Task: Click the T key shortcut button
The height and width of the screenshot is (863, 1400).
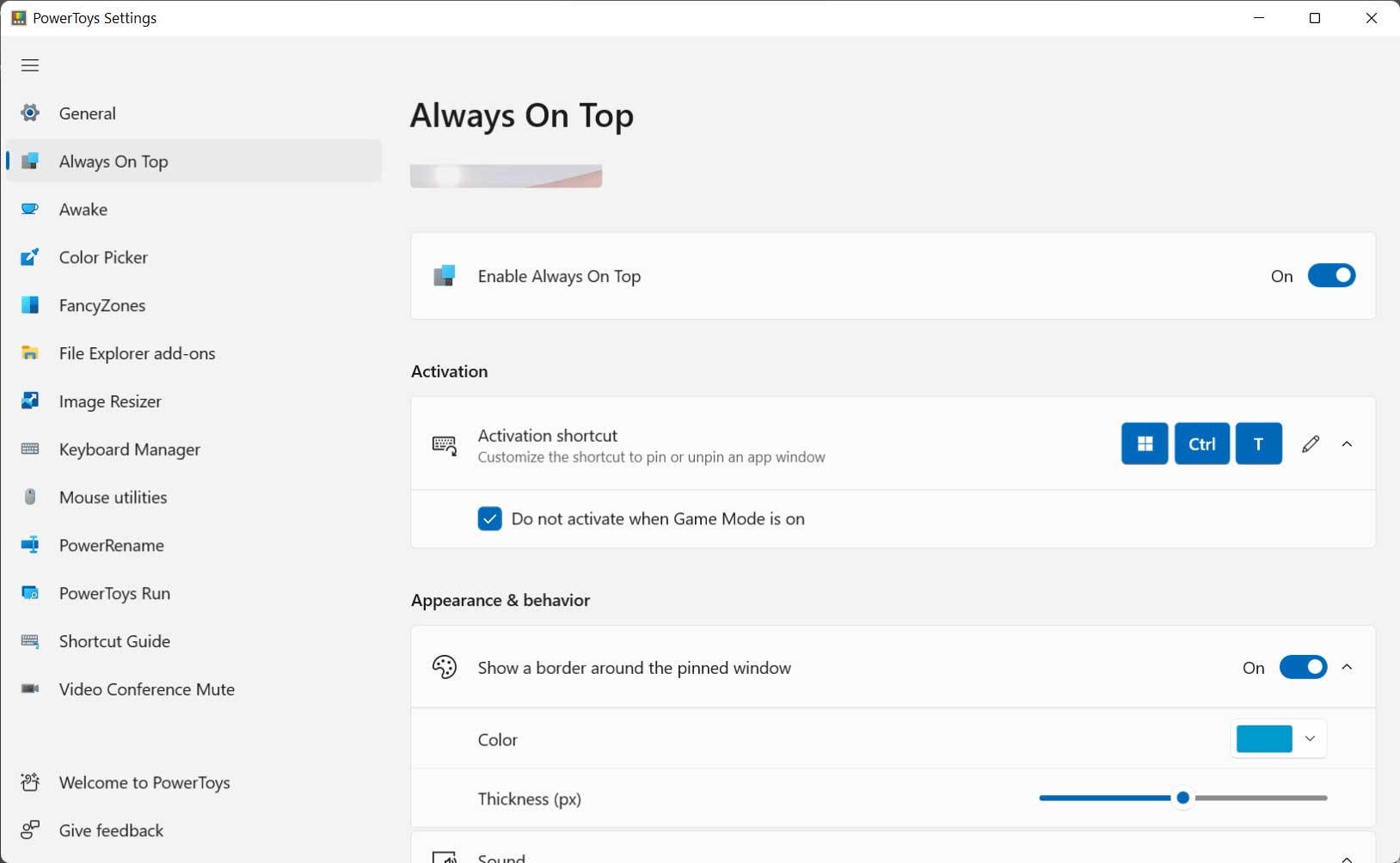Action: (1259, 444)
